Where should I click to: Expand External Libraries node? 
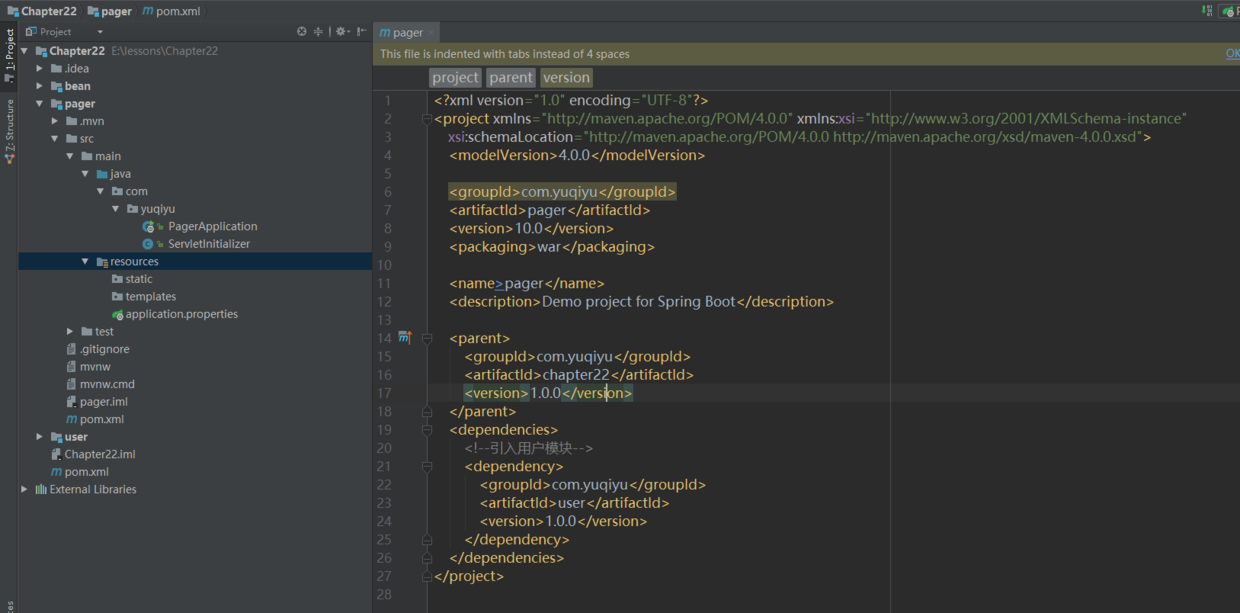[24, 490]
